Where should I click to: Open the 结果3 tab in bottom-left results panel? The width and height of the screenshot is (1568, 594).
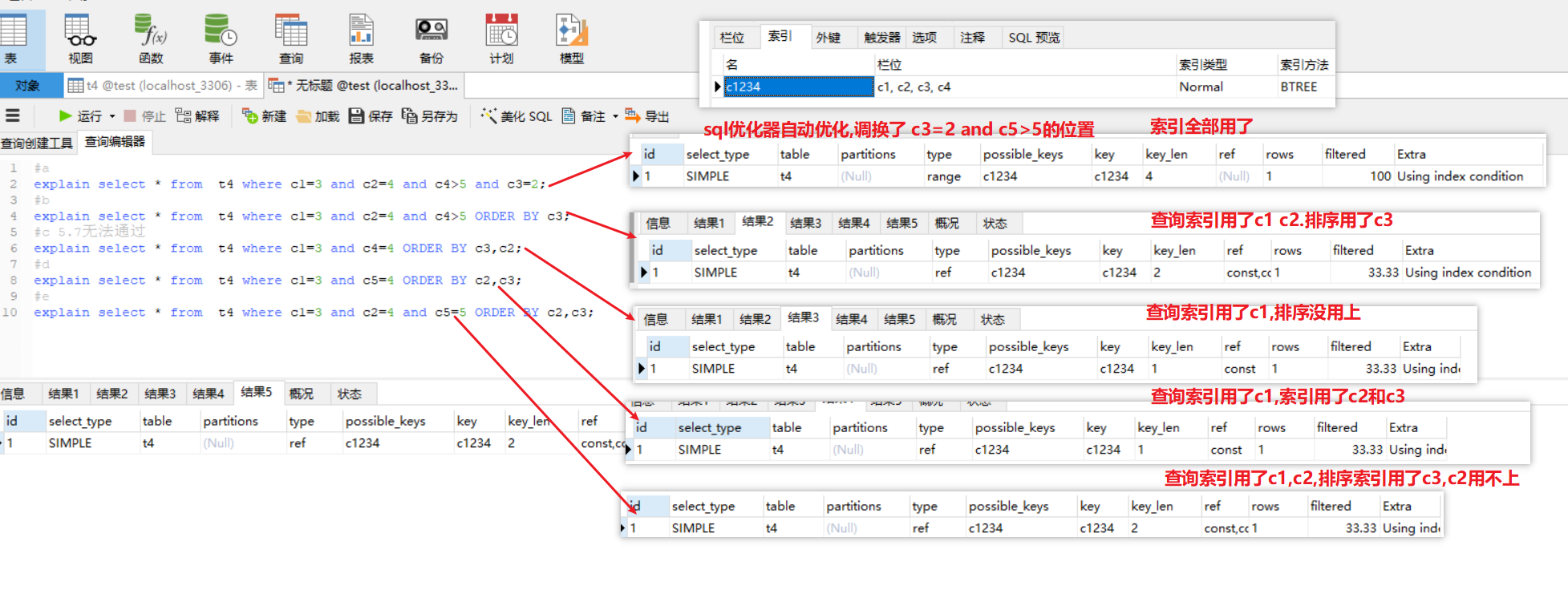[160, 394]
